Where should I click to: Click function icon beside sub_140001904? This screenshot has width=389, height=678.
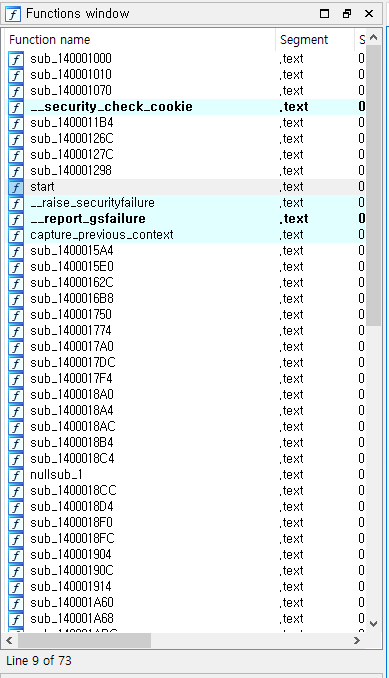[16, 555]
